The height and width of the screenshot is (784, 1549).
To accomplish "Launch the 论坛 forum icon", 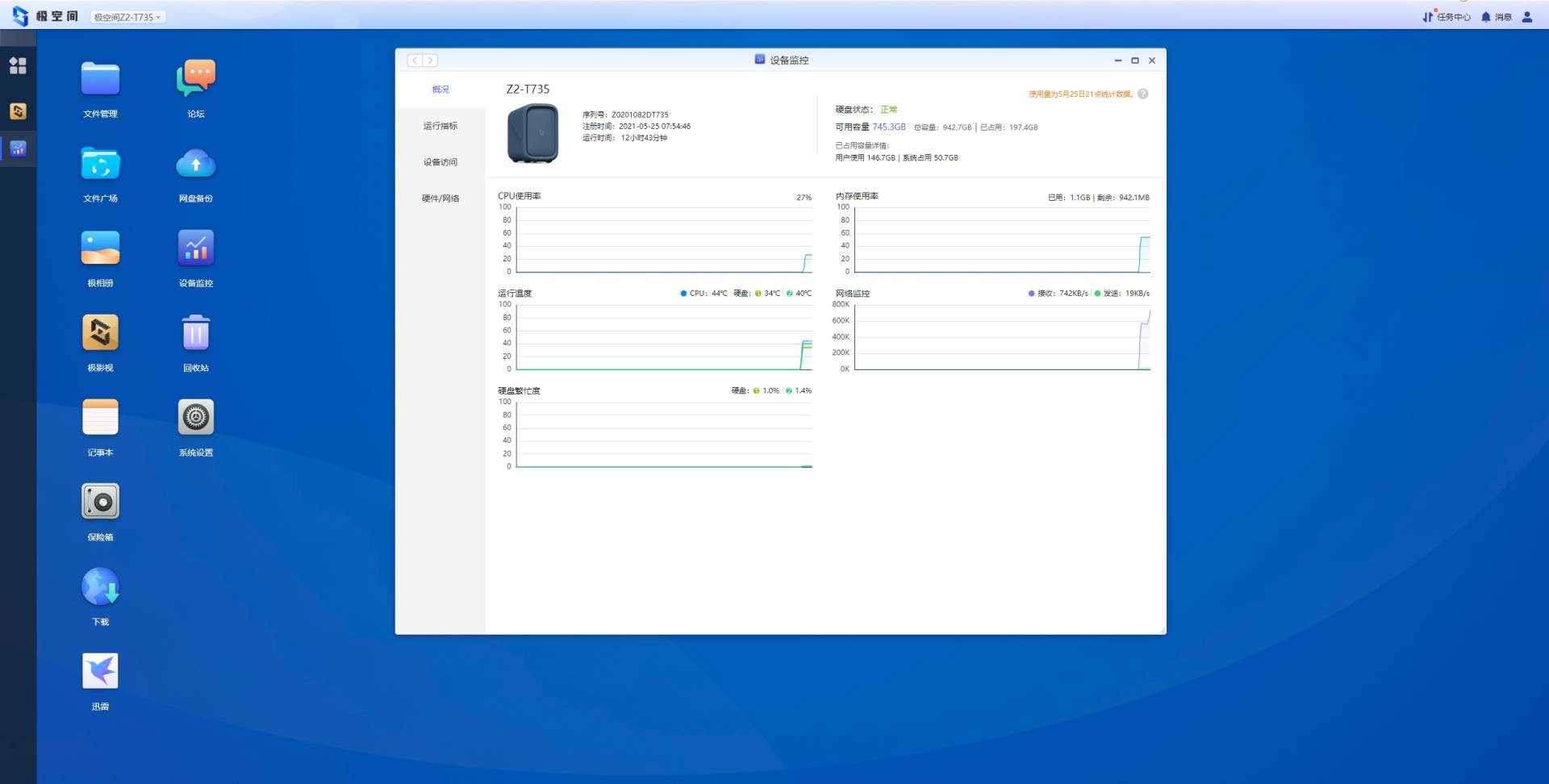I will click(x=195, y=80).
